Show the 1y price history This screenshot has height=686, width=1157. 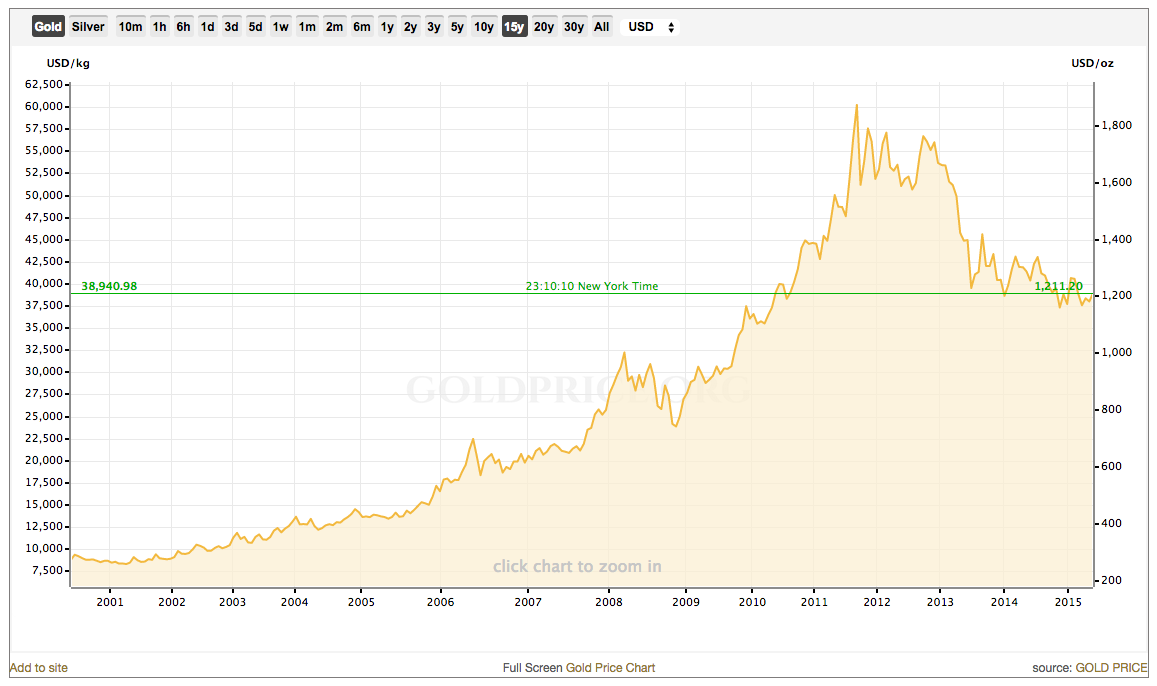tap(386, 27)
